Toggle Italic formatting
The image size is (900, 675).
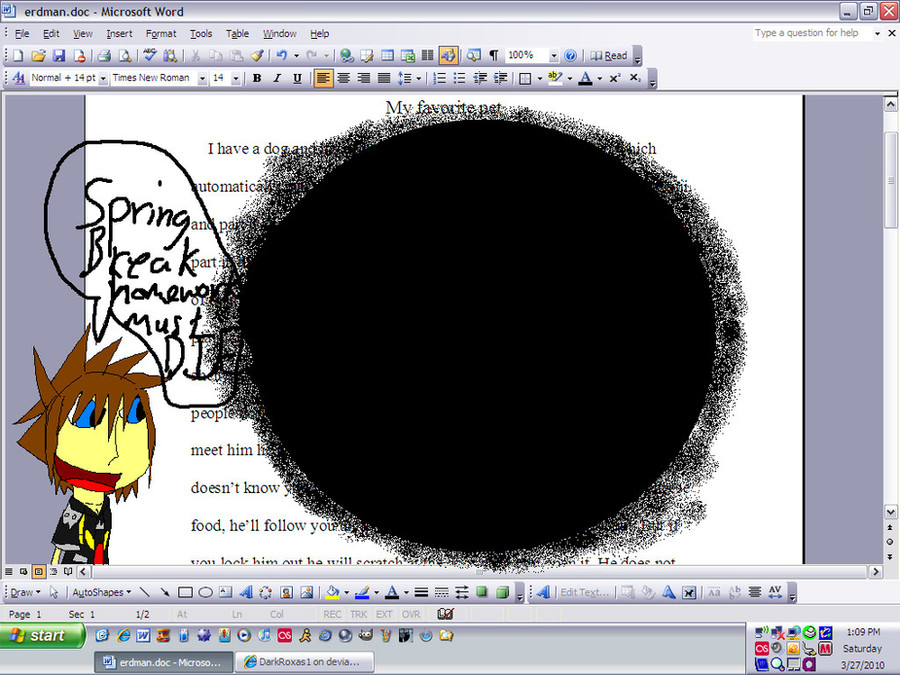click(x=277, y=78)
